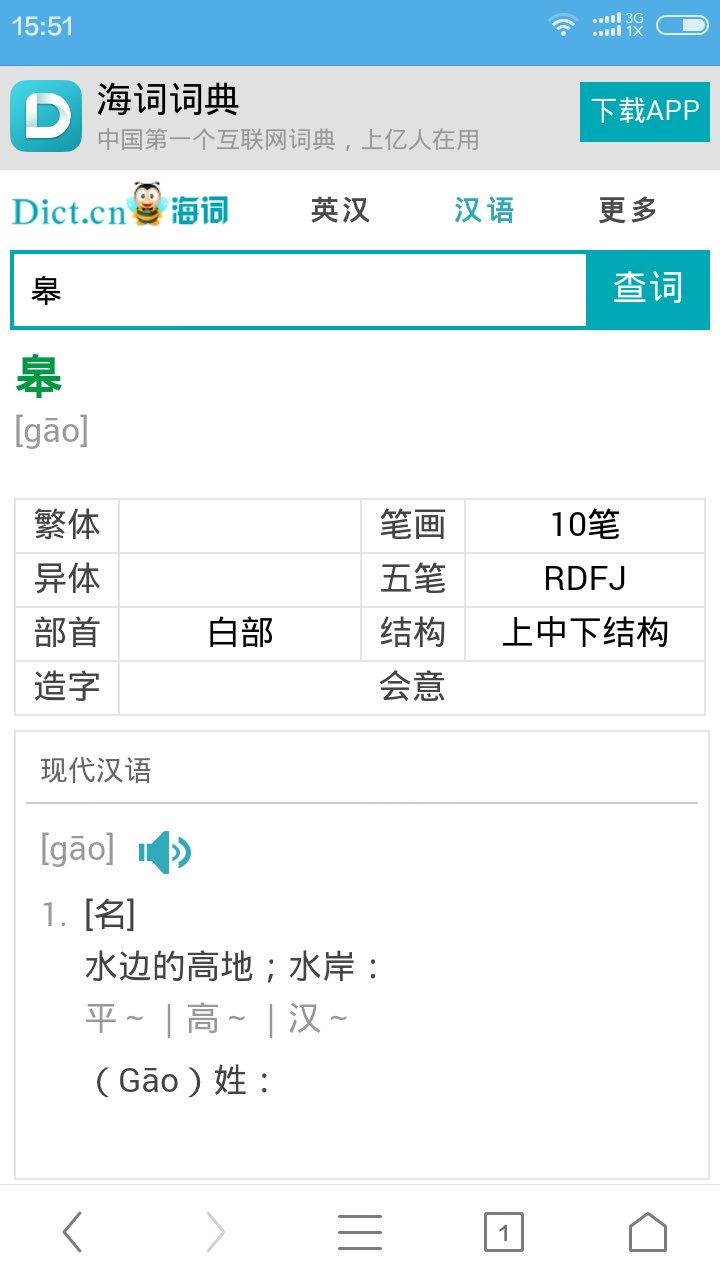Screen dimensions: 720x1280
Task: Tap the Wi-Fi status icon
Action: (563, 25)
